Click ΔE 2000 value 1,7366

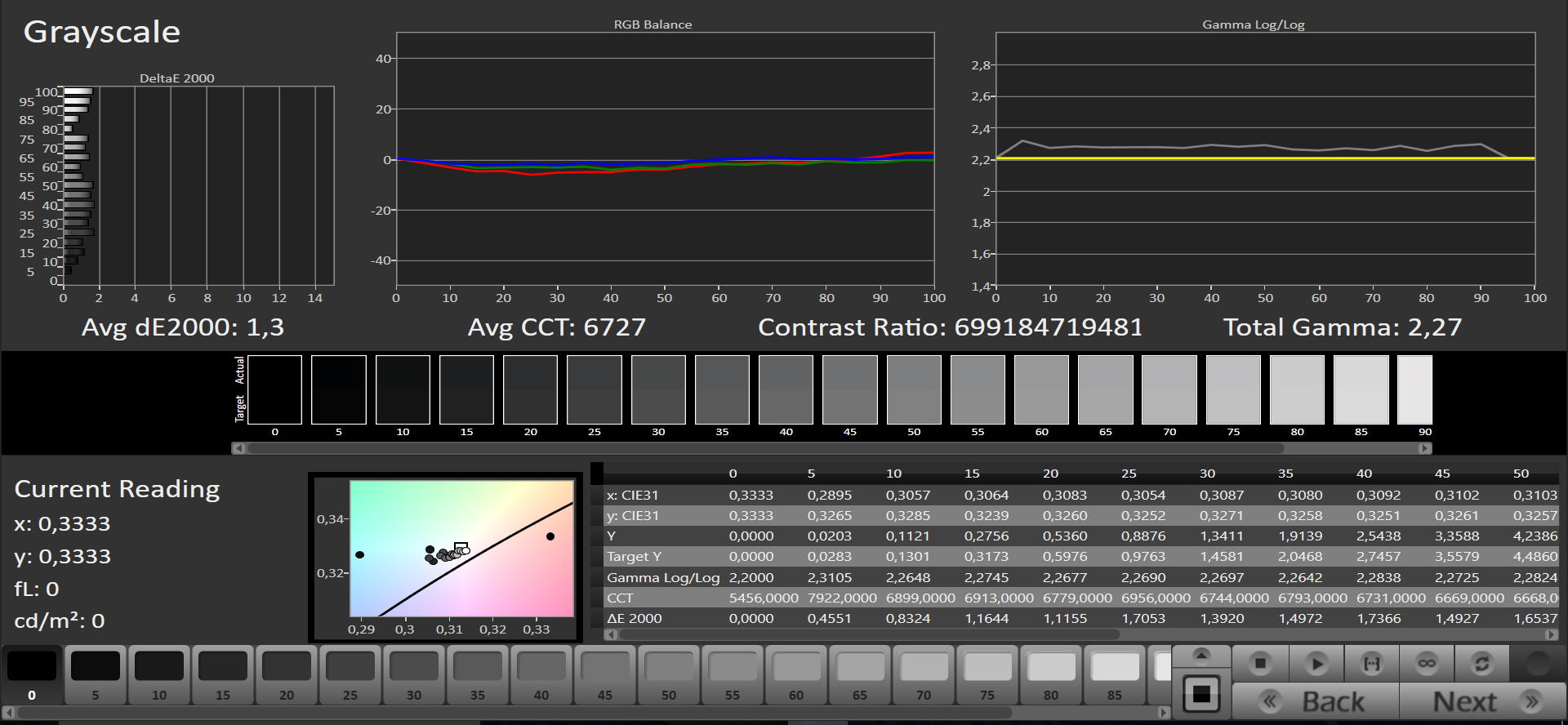point(1379,618)
